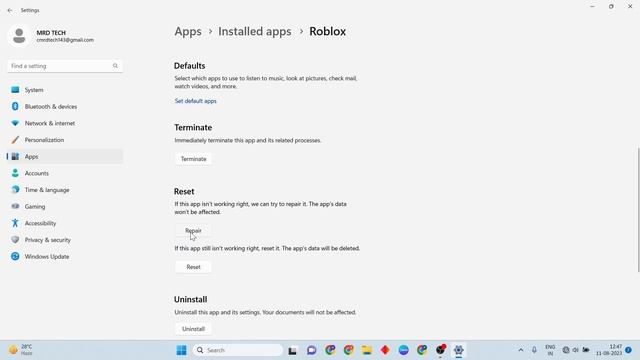640x360 pixels.
Task: Open the red diamond app on taskbar
Action: point(385,350)
